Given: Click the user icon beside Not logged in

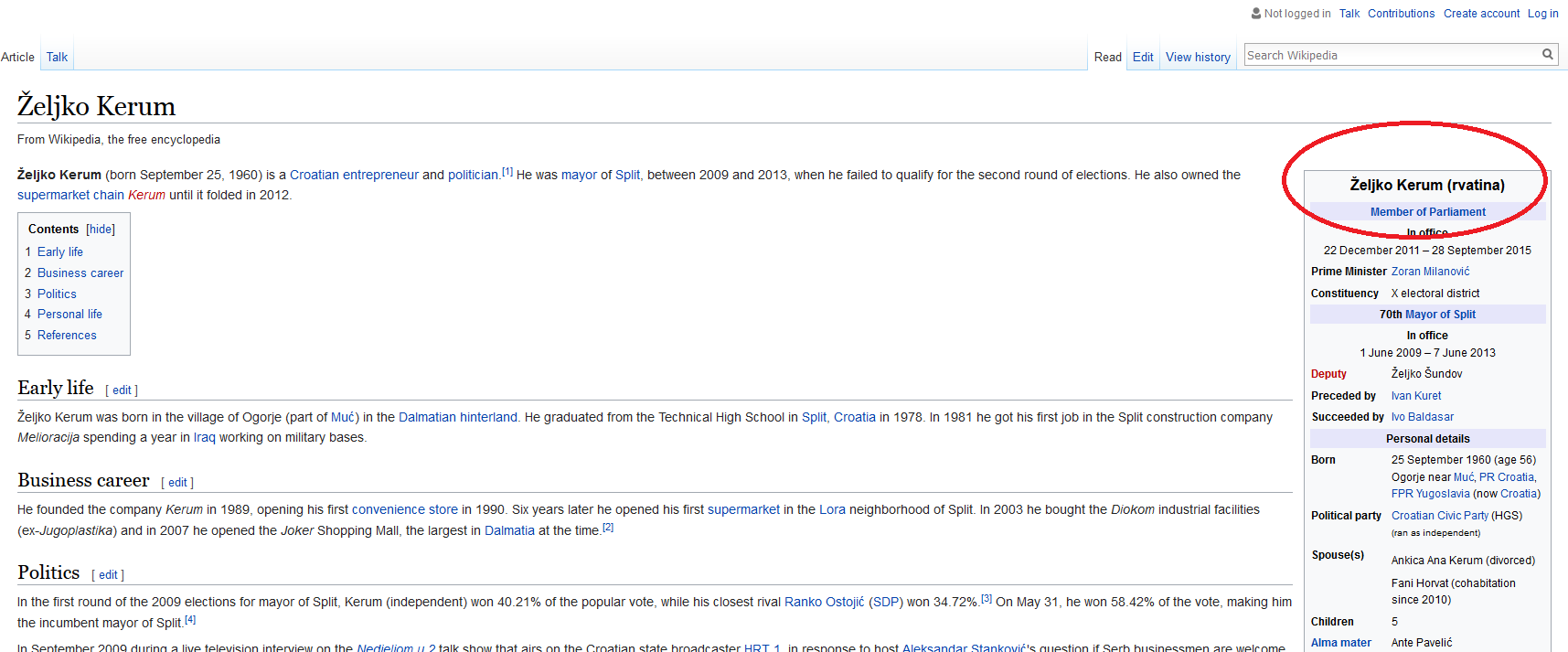Looking at the screenshot, I should click(1256, 14).
